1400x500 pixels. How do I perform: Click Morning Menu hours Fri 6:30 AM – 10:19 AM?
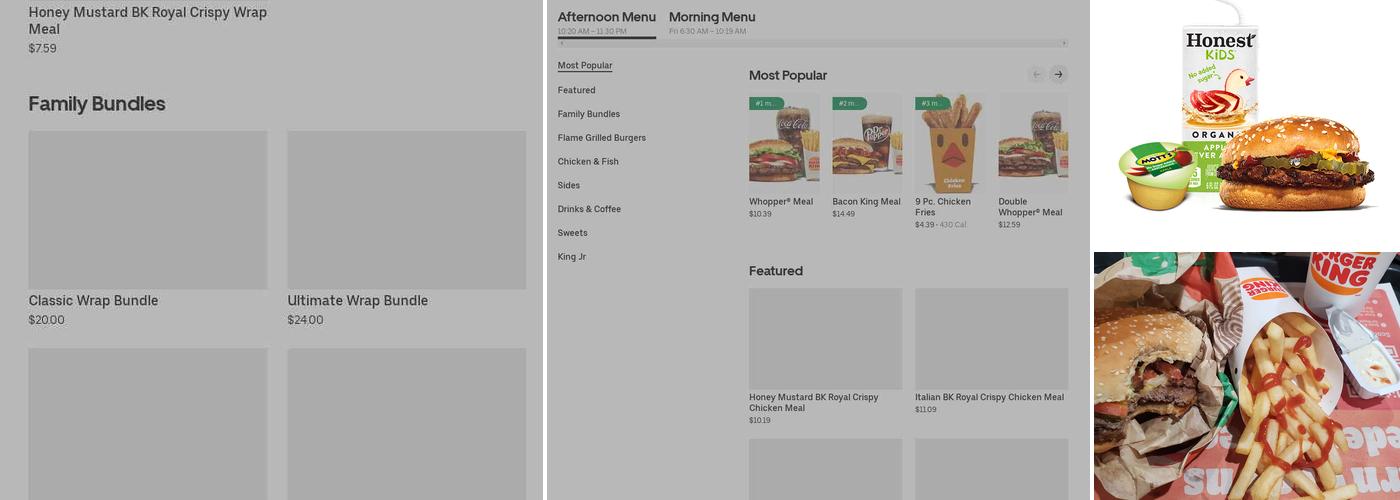click(x=707, y=31)
